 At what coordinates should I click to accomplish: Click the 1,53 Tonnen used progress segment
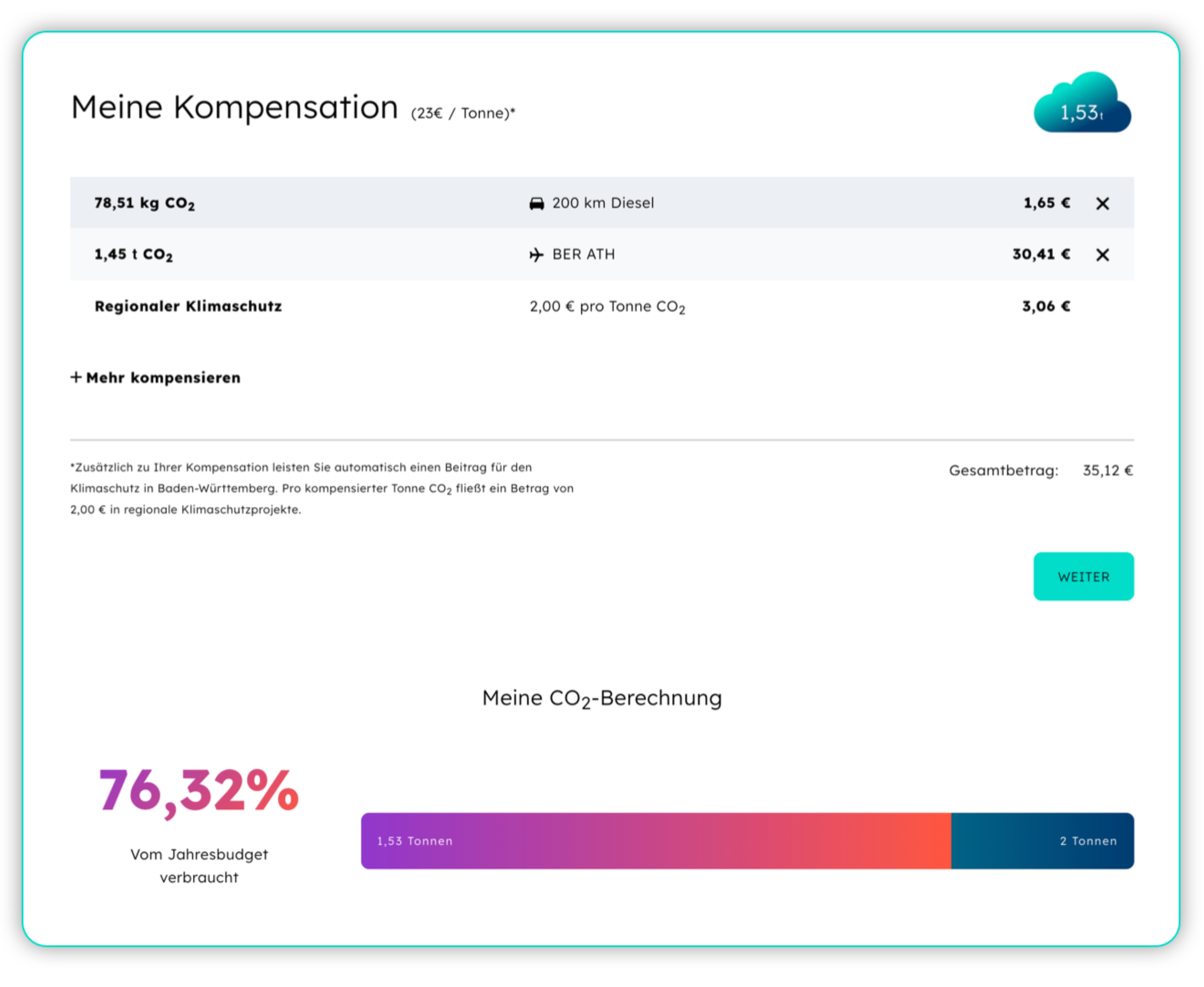pyautogui.click(x=655, y=841)
